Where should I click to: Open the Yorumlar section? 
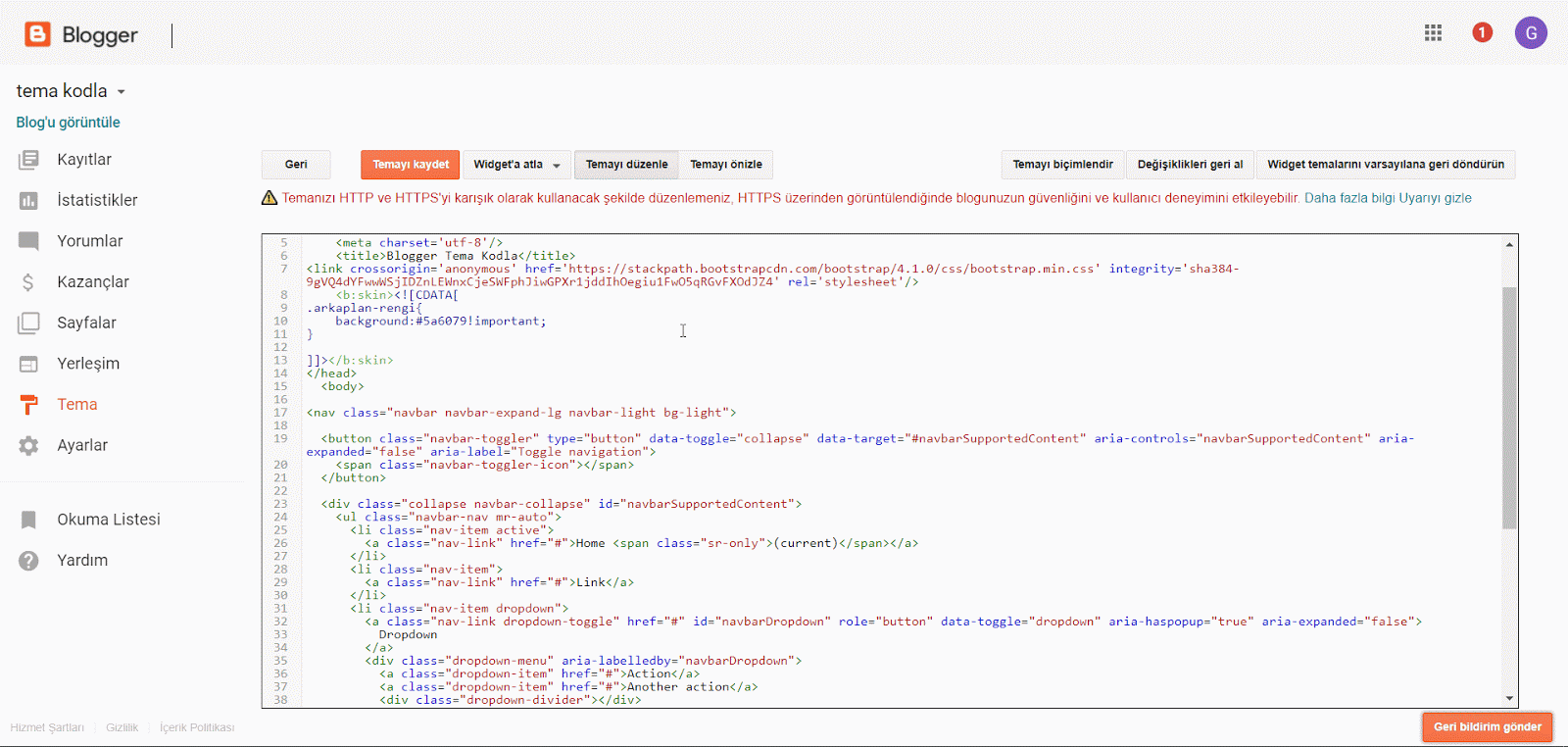[x=90, y=241]
